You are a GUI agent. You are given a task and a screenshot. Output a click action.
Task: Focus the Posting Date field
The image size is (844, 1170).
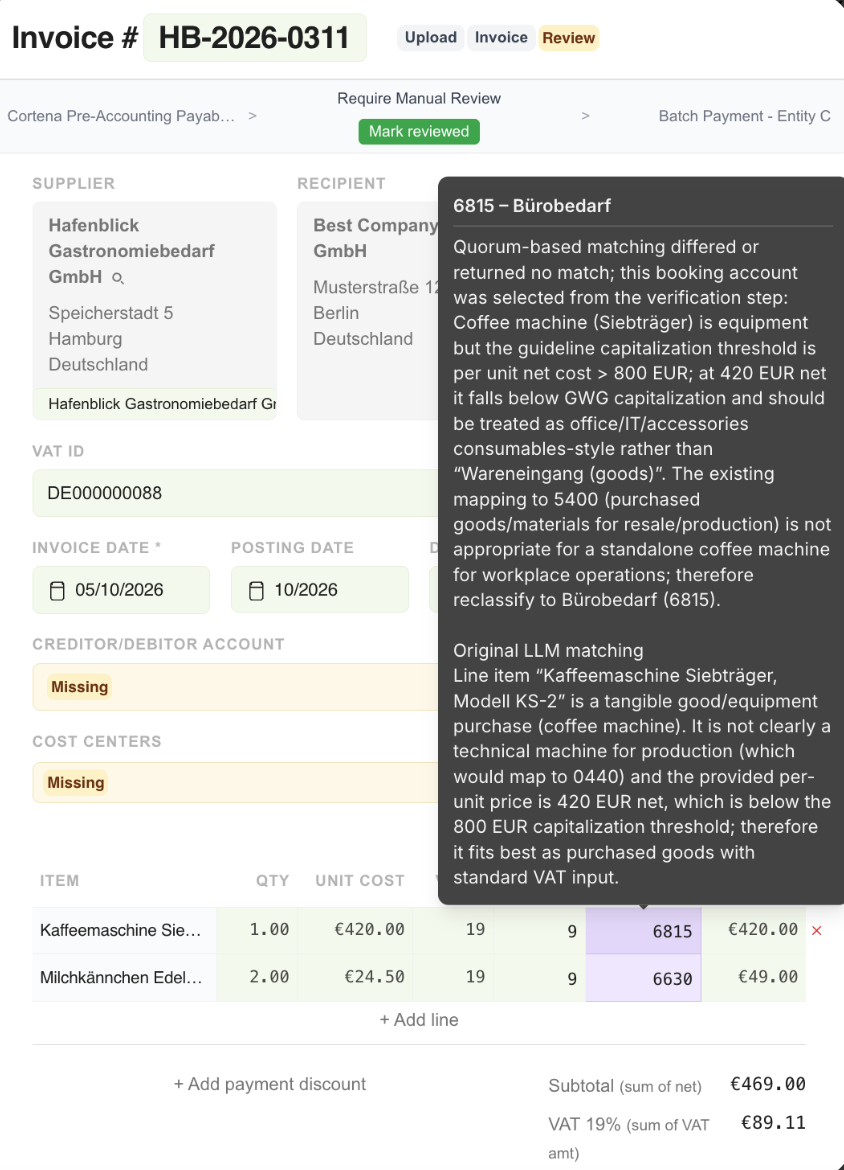[319, 590]
